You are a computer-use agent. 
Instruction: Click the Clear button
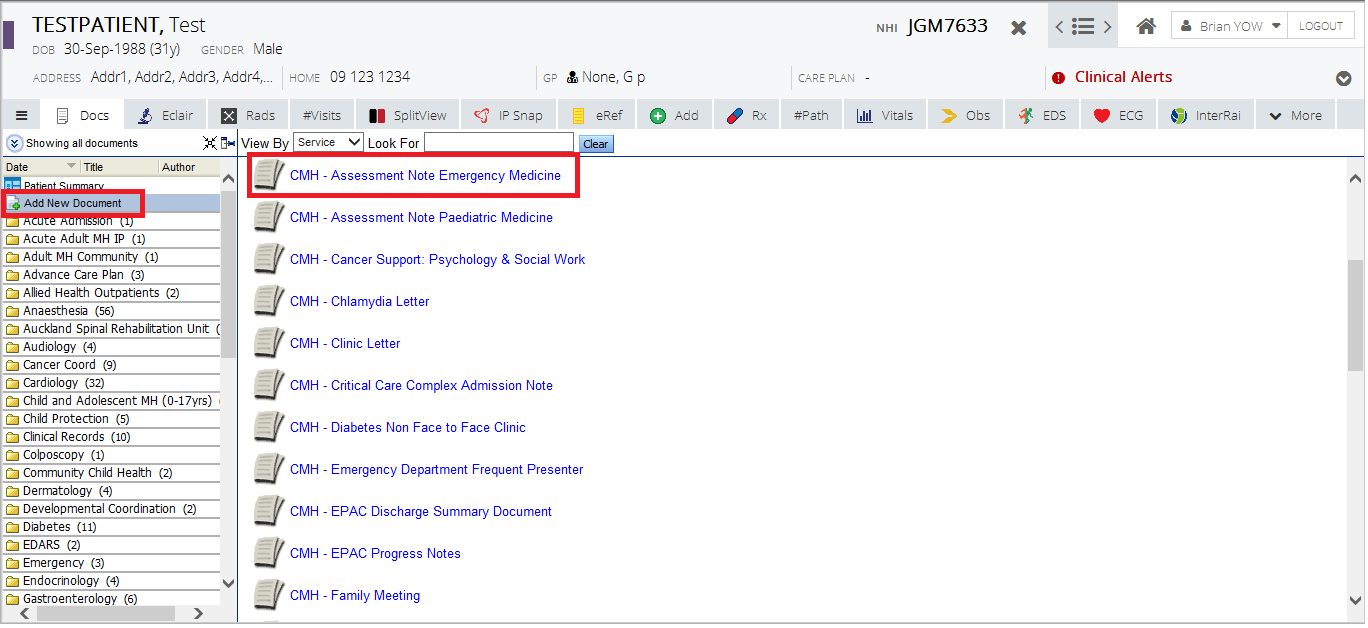[595, 144]
